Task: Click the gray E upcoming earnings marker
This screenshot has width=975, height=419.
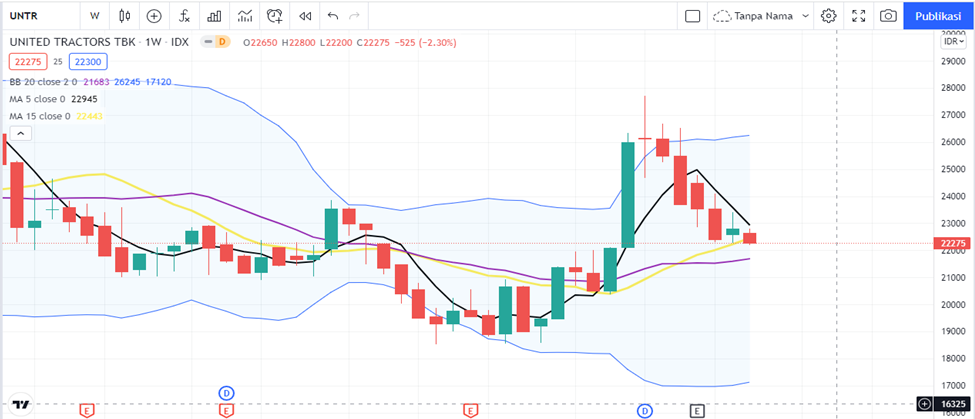Action: click(x=698, y=410)
